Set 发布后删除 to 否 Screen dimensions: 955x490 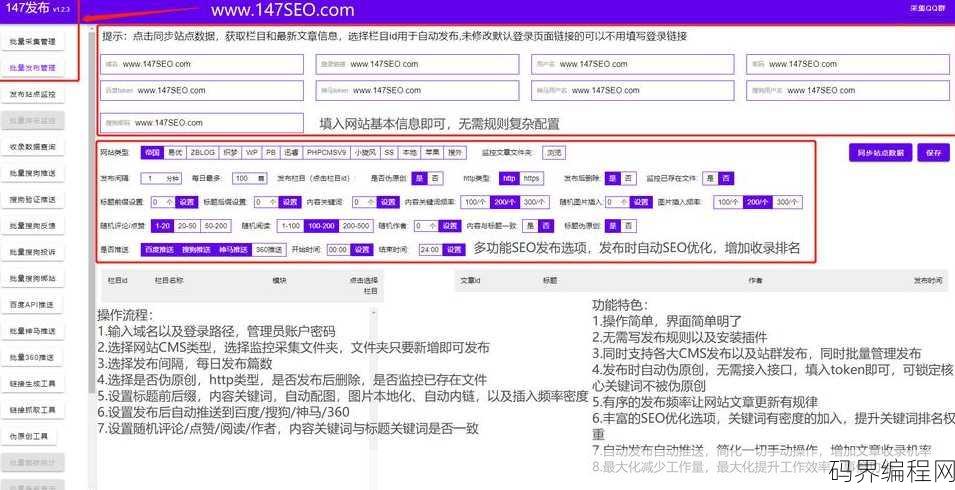(x=629, y=178)
